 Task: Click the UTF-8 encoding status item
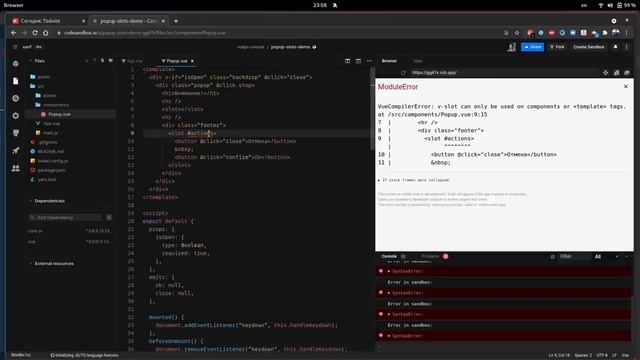(x=602, y=356)
